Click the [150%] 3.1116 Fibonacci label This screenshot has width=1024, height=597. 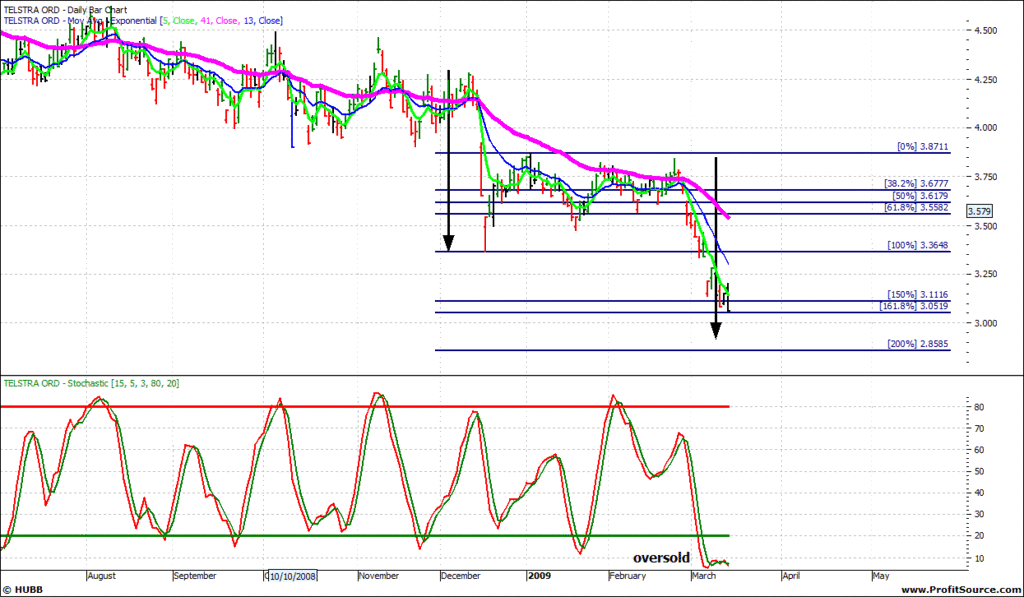coord(918,295)
